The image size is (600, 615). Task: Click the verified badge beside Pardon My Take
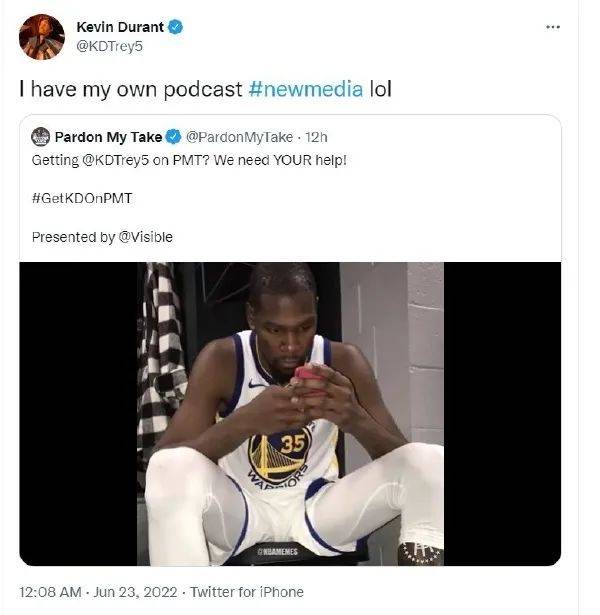[173, 137]
